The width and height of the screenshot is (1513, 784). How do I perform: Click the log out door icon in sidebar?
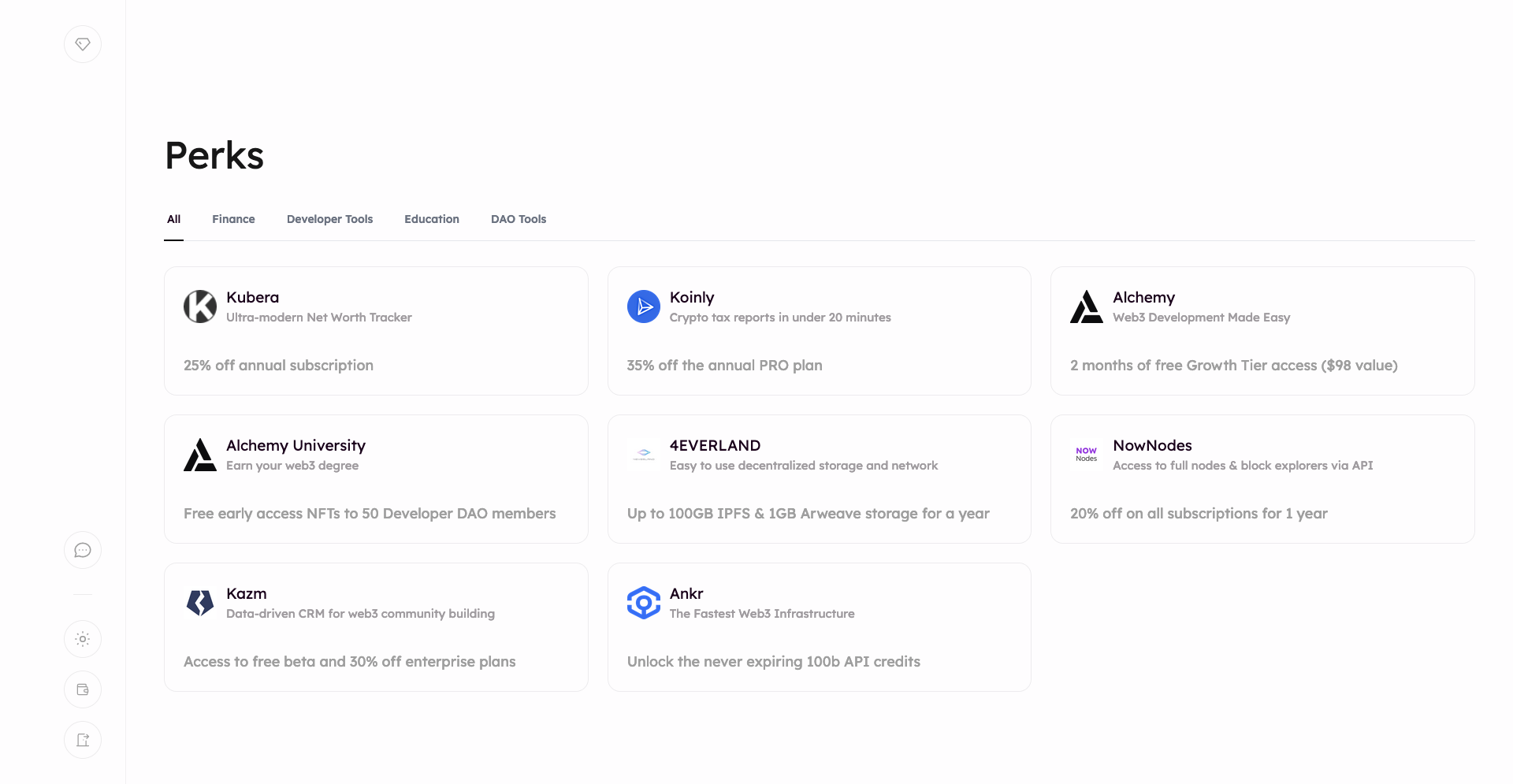pos(83,740)
